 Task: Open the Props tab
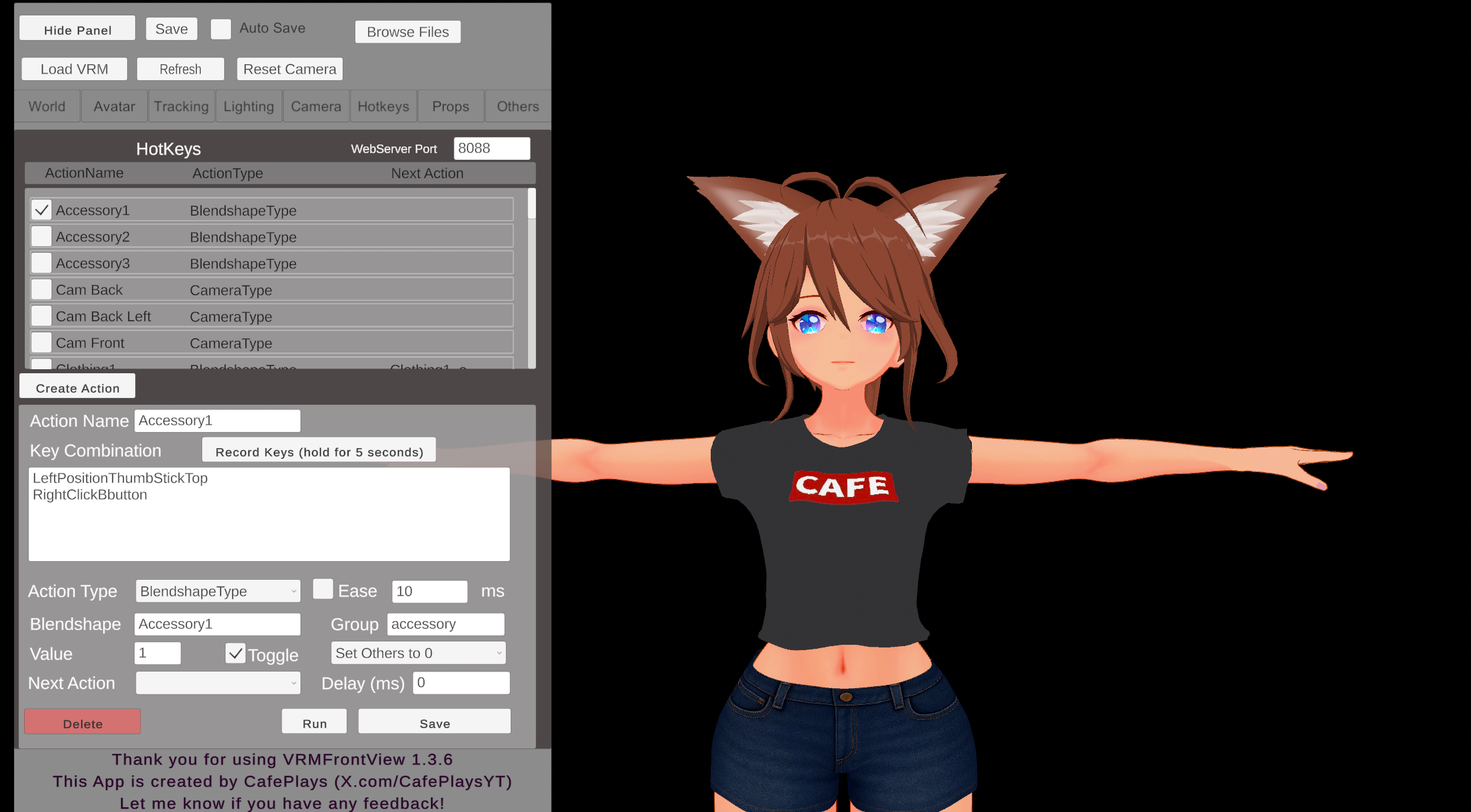[x=450, y=106]
